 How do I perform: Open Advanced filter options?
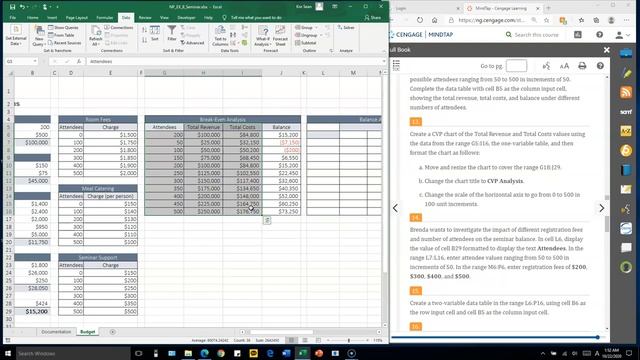tap(192, 43)
